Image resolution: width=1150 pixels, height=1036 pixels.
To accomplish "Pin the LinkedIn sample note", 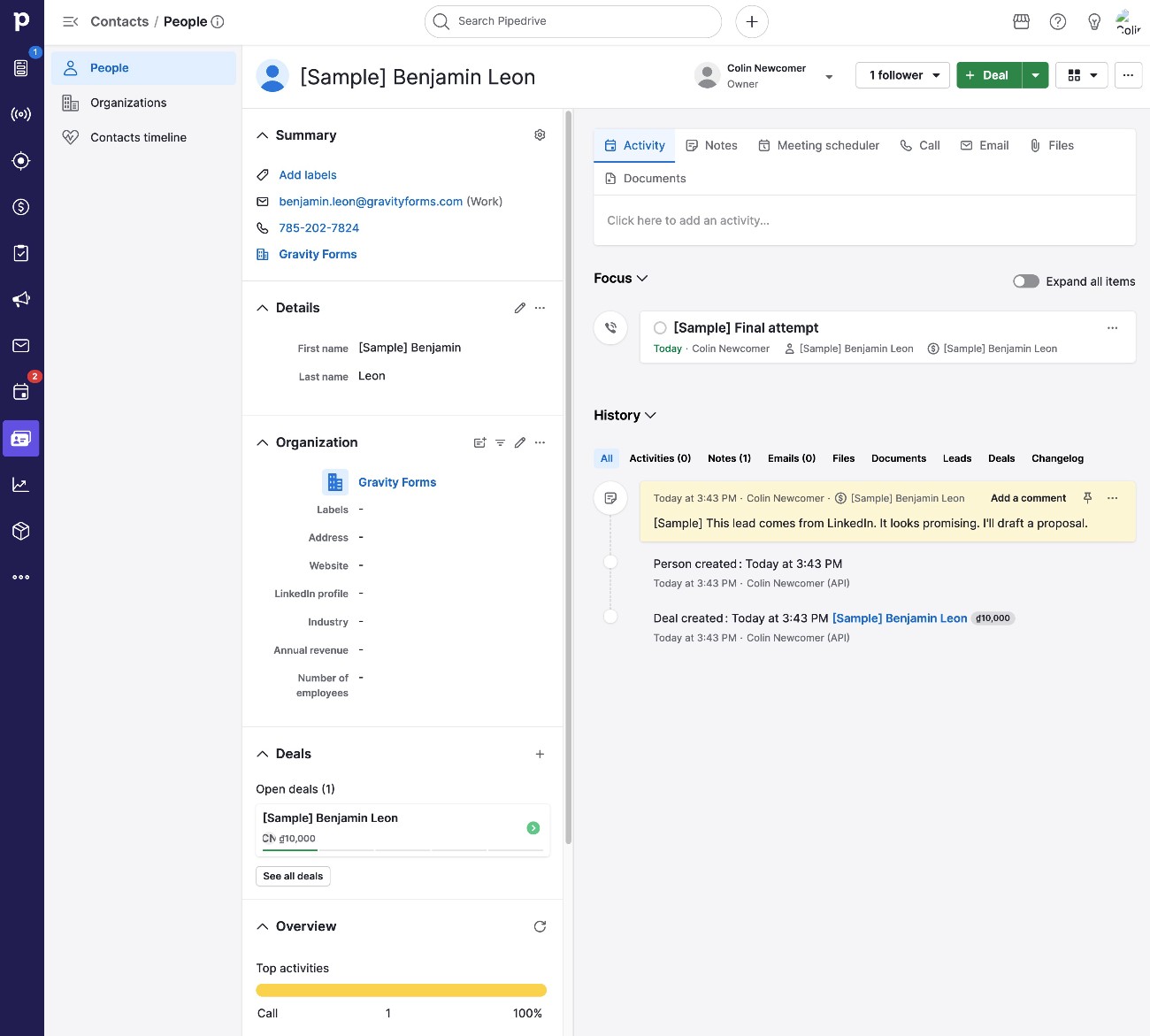I will [1087, 497].
